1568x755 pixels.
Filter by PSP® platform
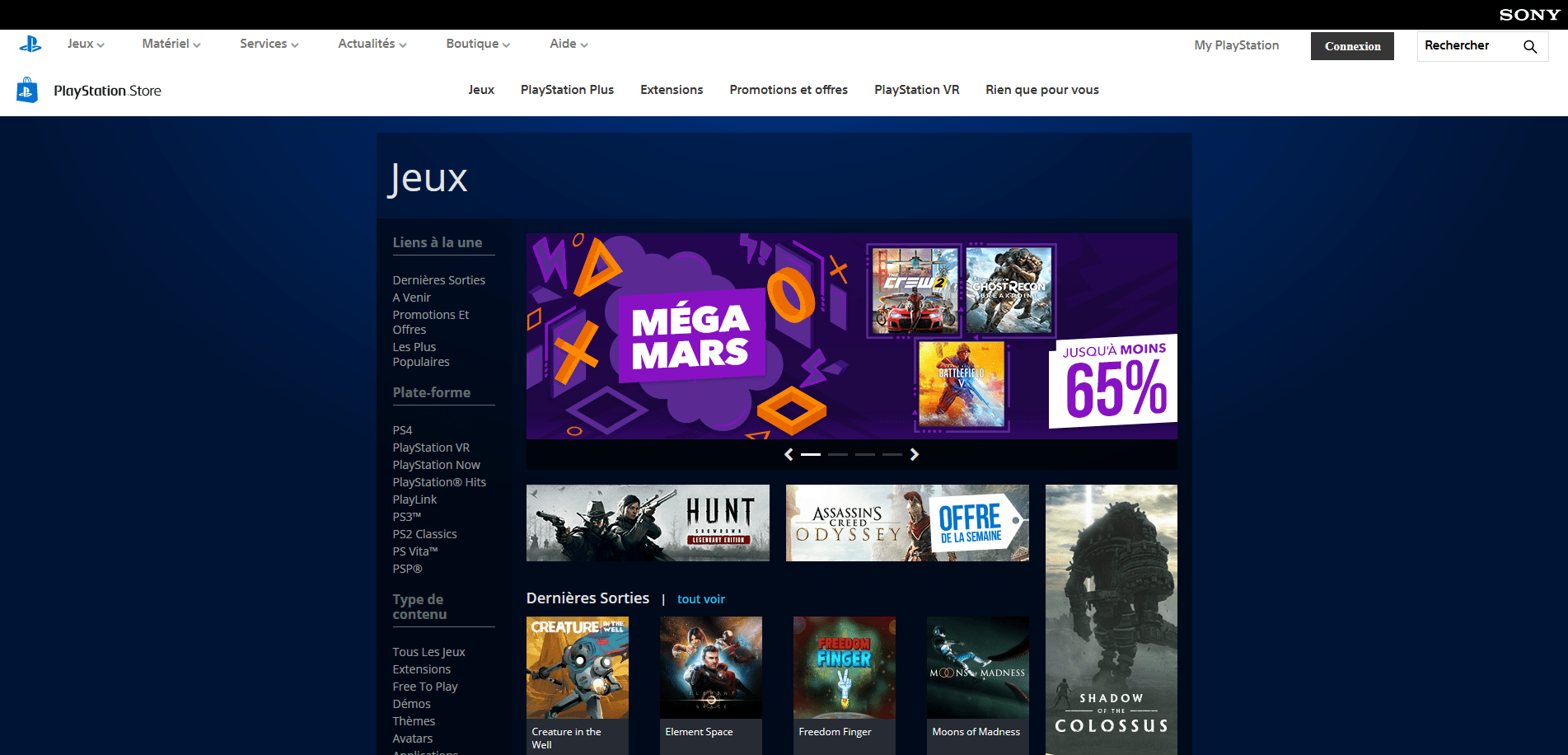click(x=407, y=569)
